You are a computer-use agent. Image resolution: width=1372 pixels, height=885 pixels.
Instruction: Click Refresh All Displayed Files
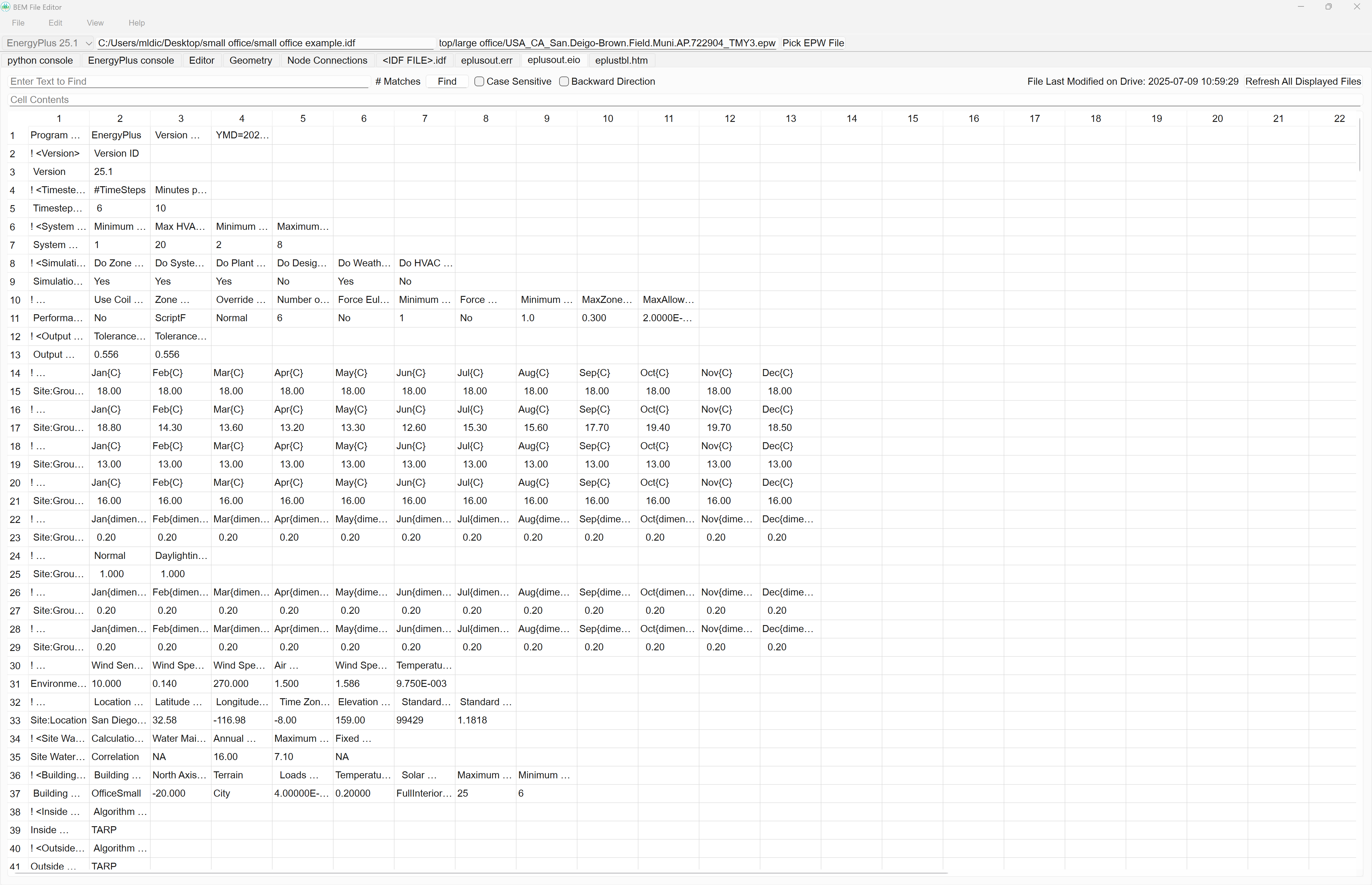tap(1303, 82)
